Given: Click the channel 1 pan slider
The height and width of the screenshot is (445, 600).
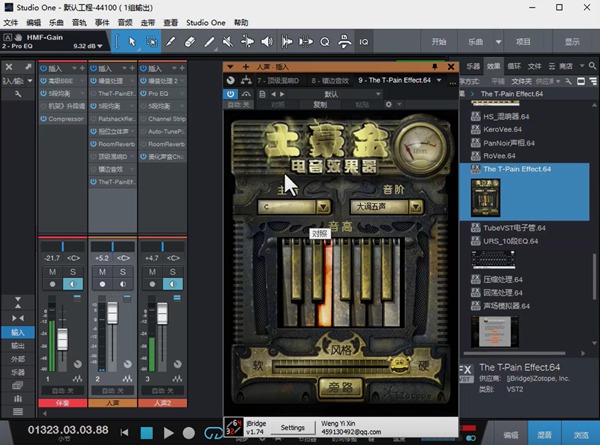Looking at the screenshot, I should click(x=63, y=246).
